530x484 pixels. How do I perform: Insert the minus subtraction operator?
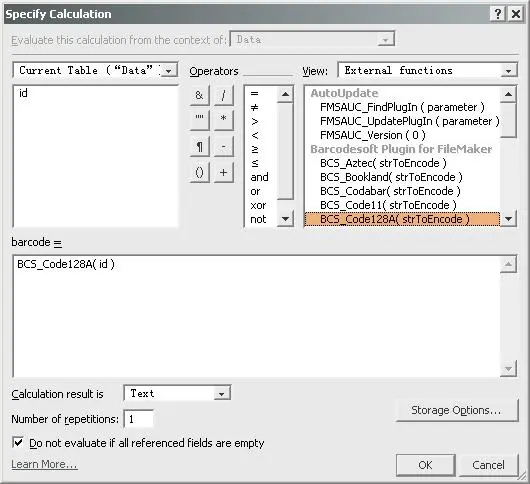223,146
